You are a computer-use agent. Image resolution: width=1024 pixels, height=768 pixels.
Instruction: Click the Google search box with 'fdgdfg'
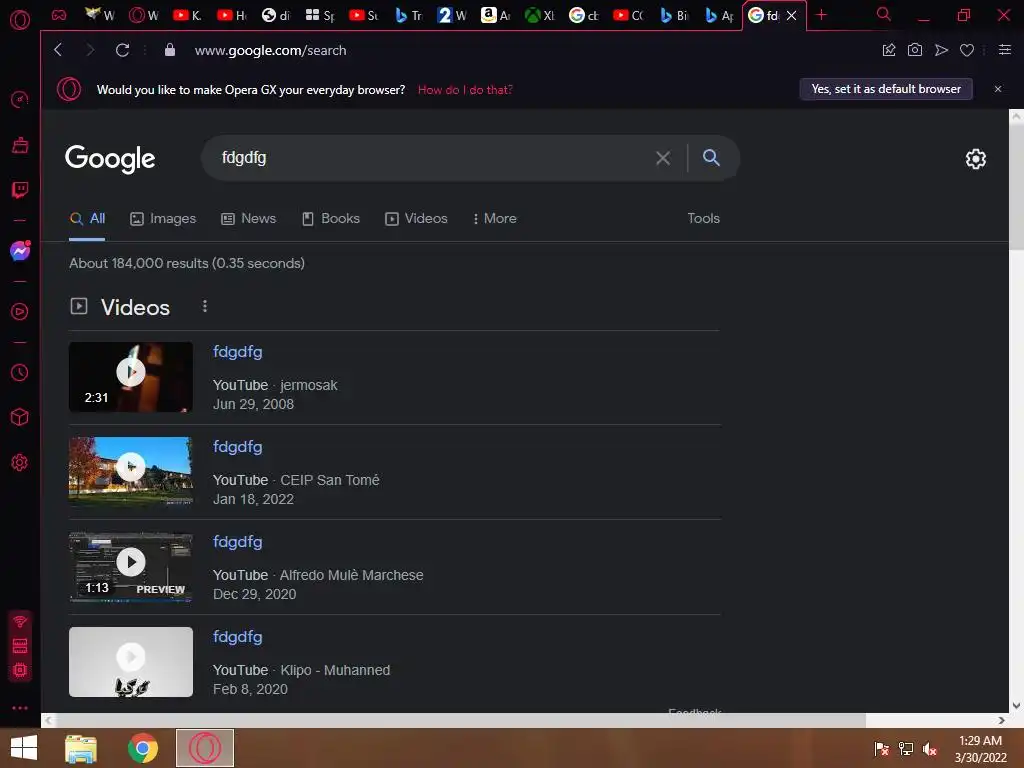pos(431,157)
